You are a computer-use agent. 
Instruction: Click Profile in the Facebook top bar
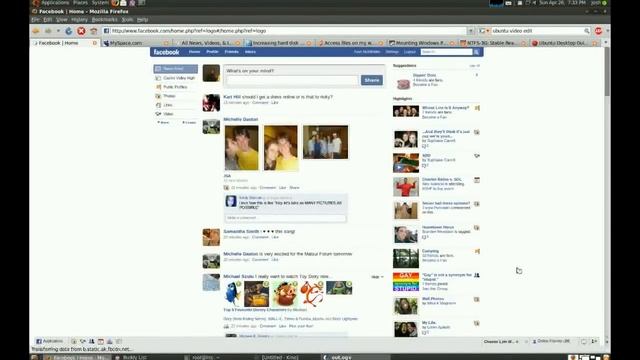coord(212,52)
